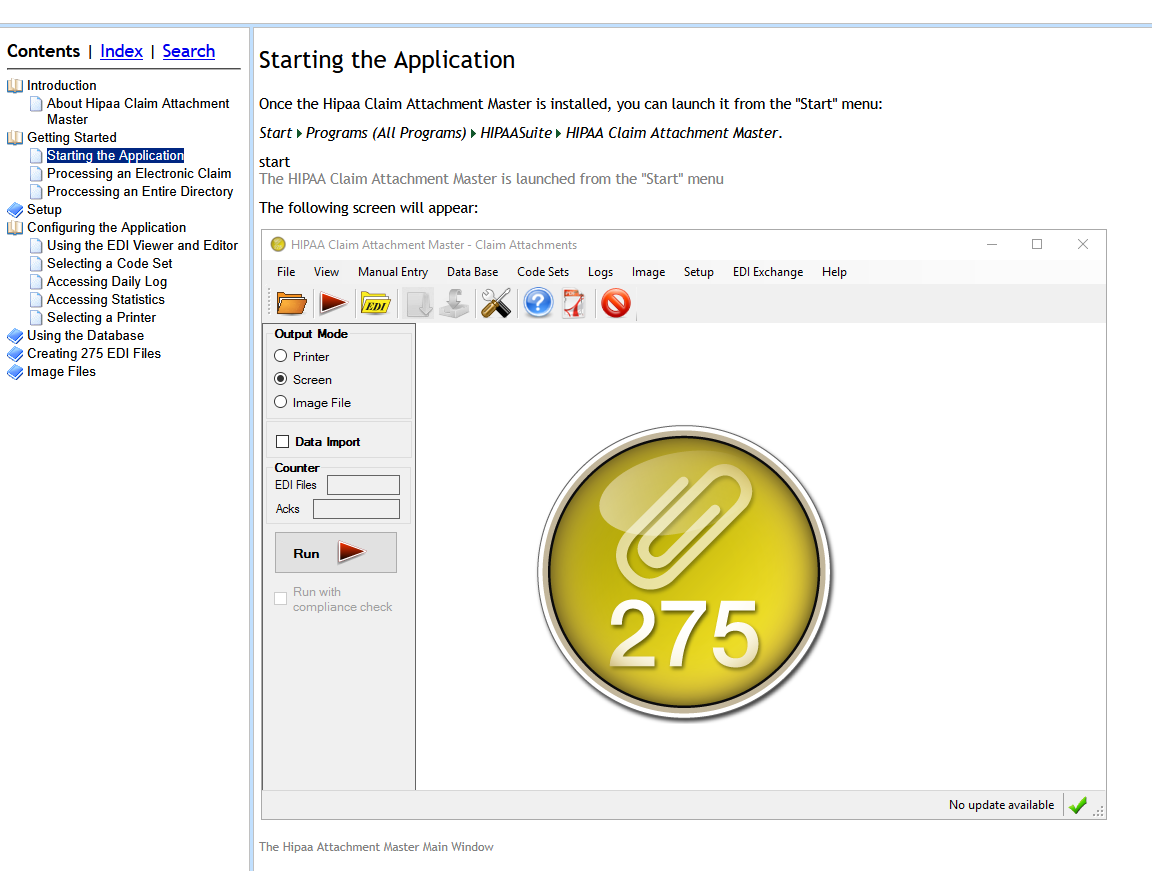Image resolution: width=1152 pixels, height=871 pixels.
Task: Open Selecting a Code Set topic
Action: (109, 264)
